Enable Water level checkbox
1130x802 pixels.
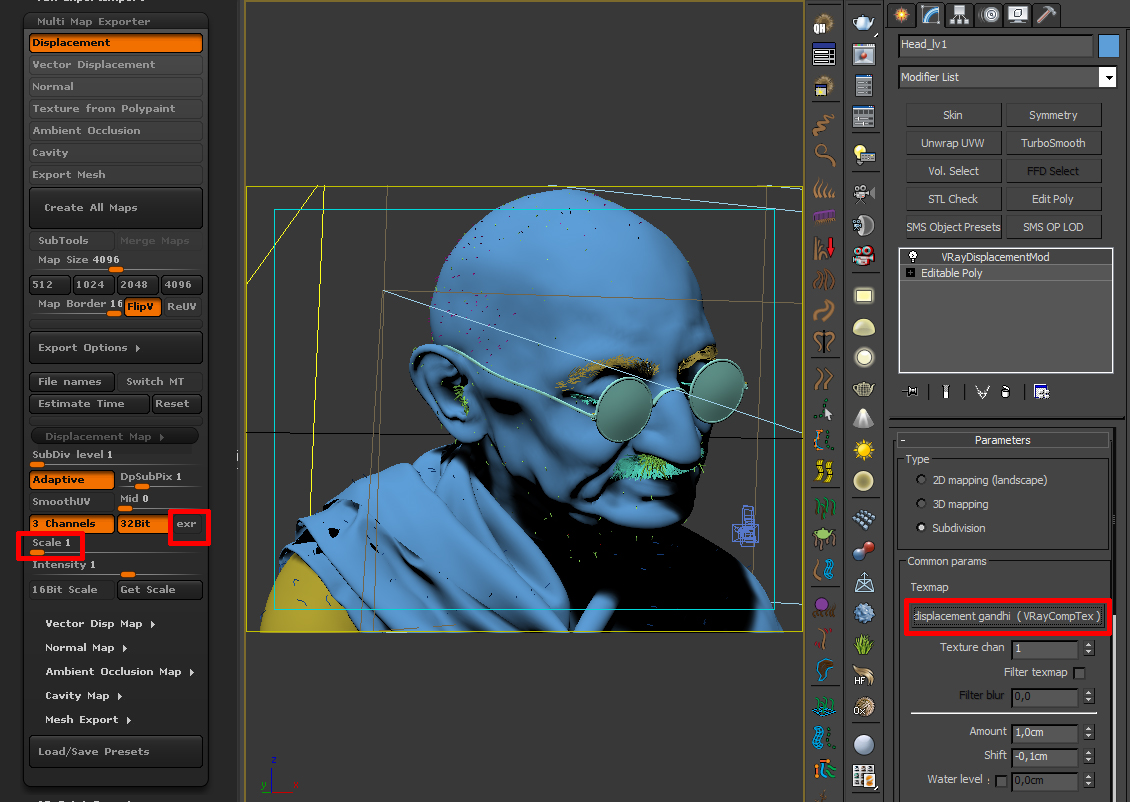[x=1001, y=780]
